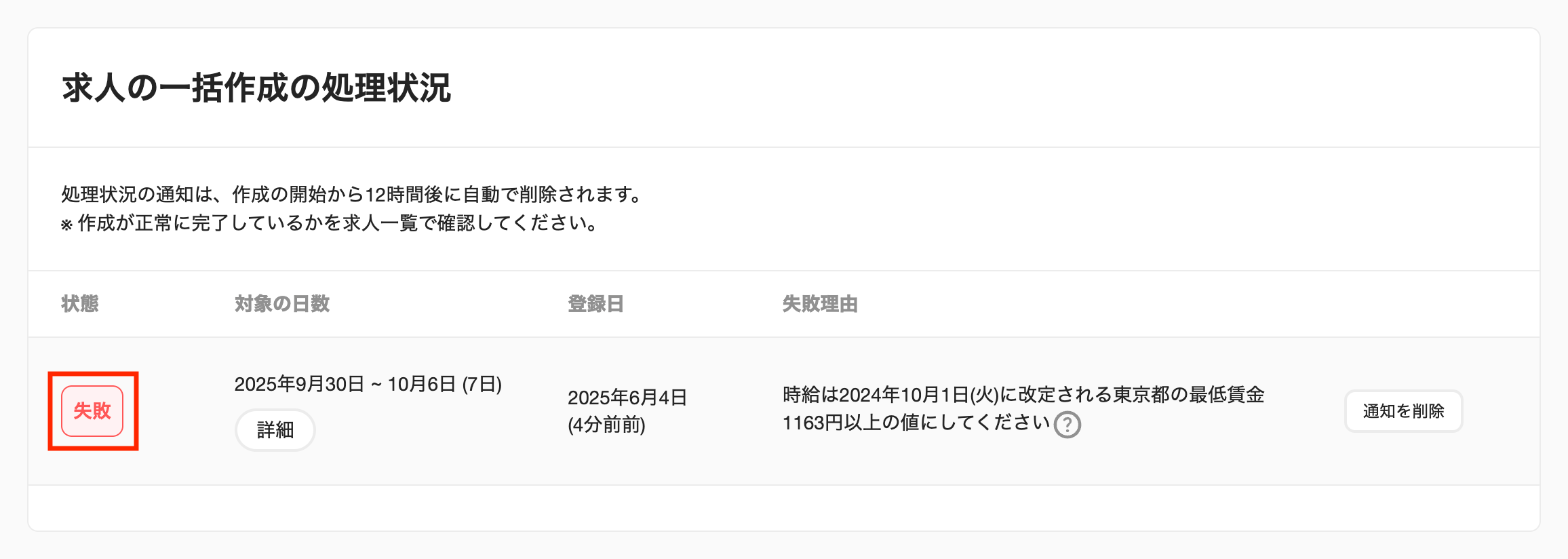Click the 2025年6月4日 registration date
The width and height of the screenshot is (1568, 559).
627,398
